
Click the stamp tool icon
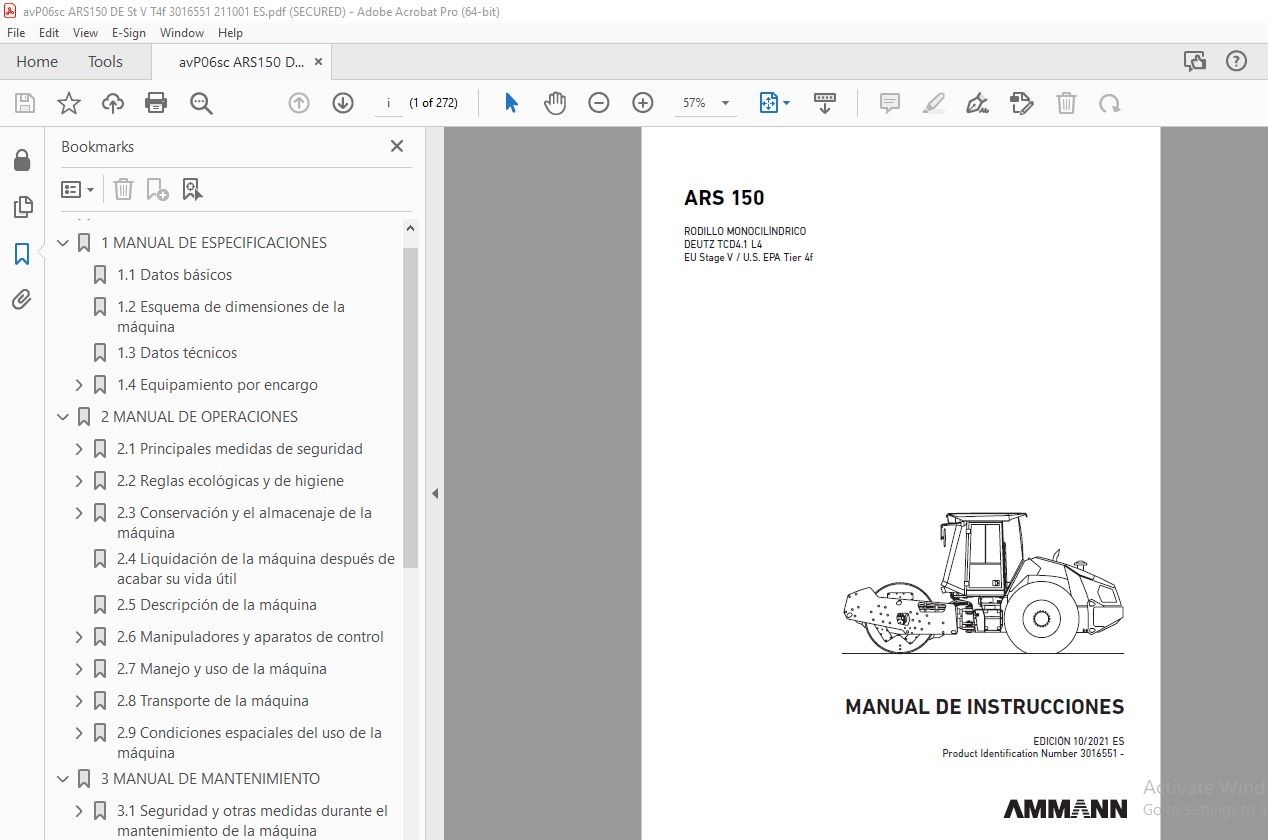[x=1022, y=103]
